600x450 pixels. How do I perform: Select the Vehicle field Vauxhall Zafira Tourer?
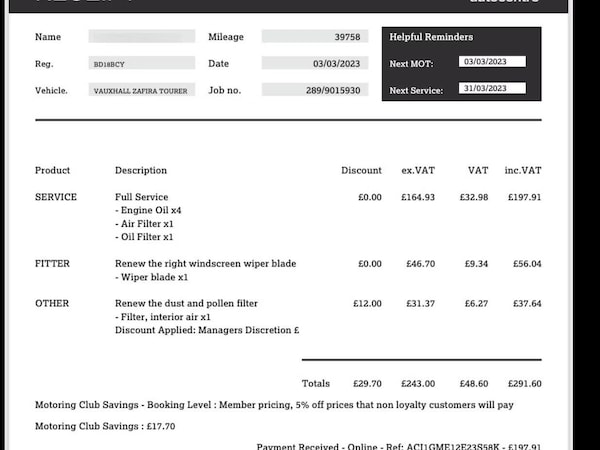[141, 90]
